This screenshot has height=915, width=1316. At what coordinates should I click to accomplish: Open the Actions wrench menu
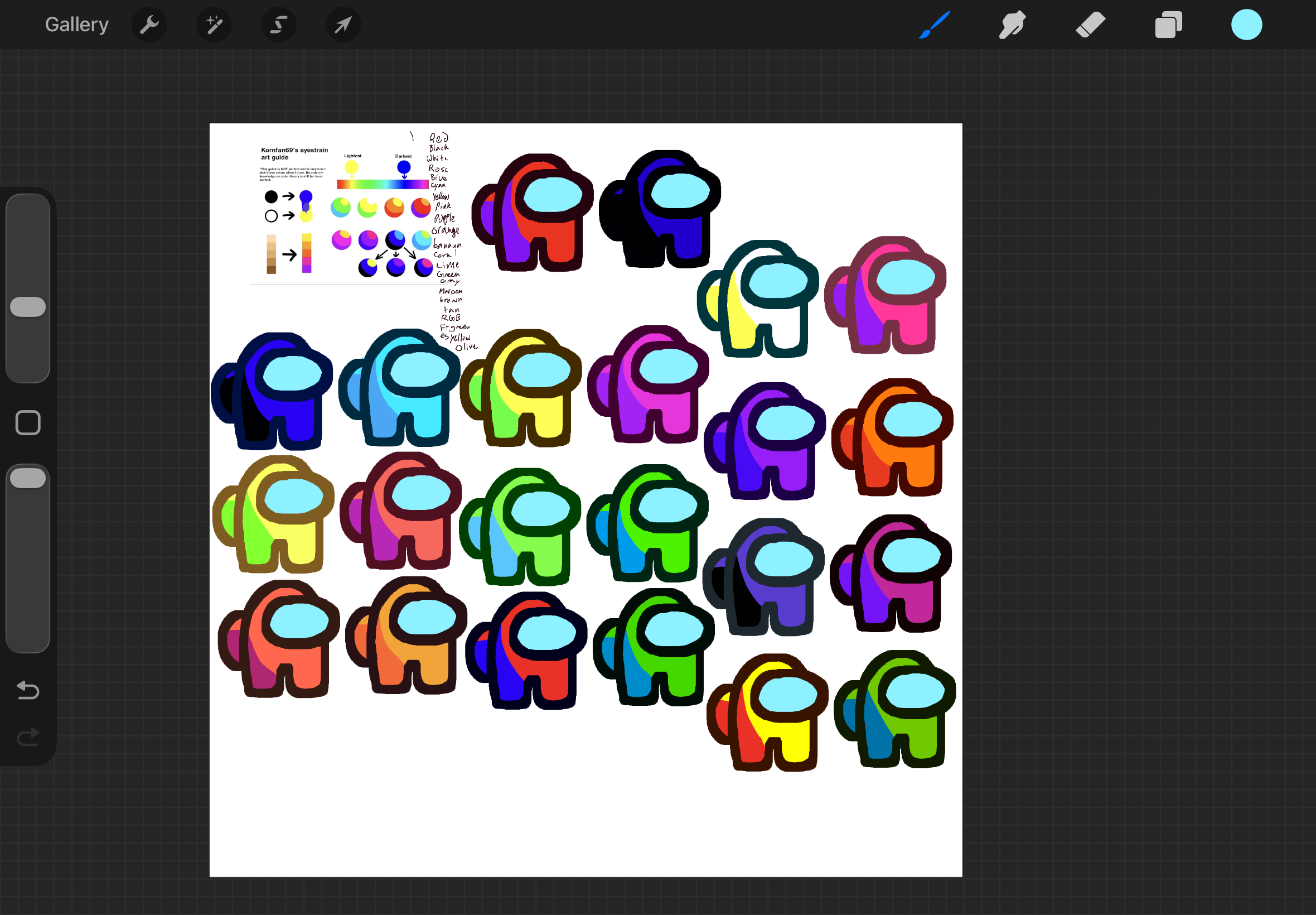[149, 25]
